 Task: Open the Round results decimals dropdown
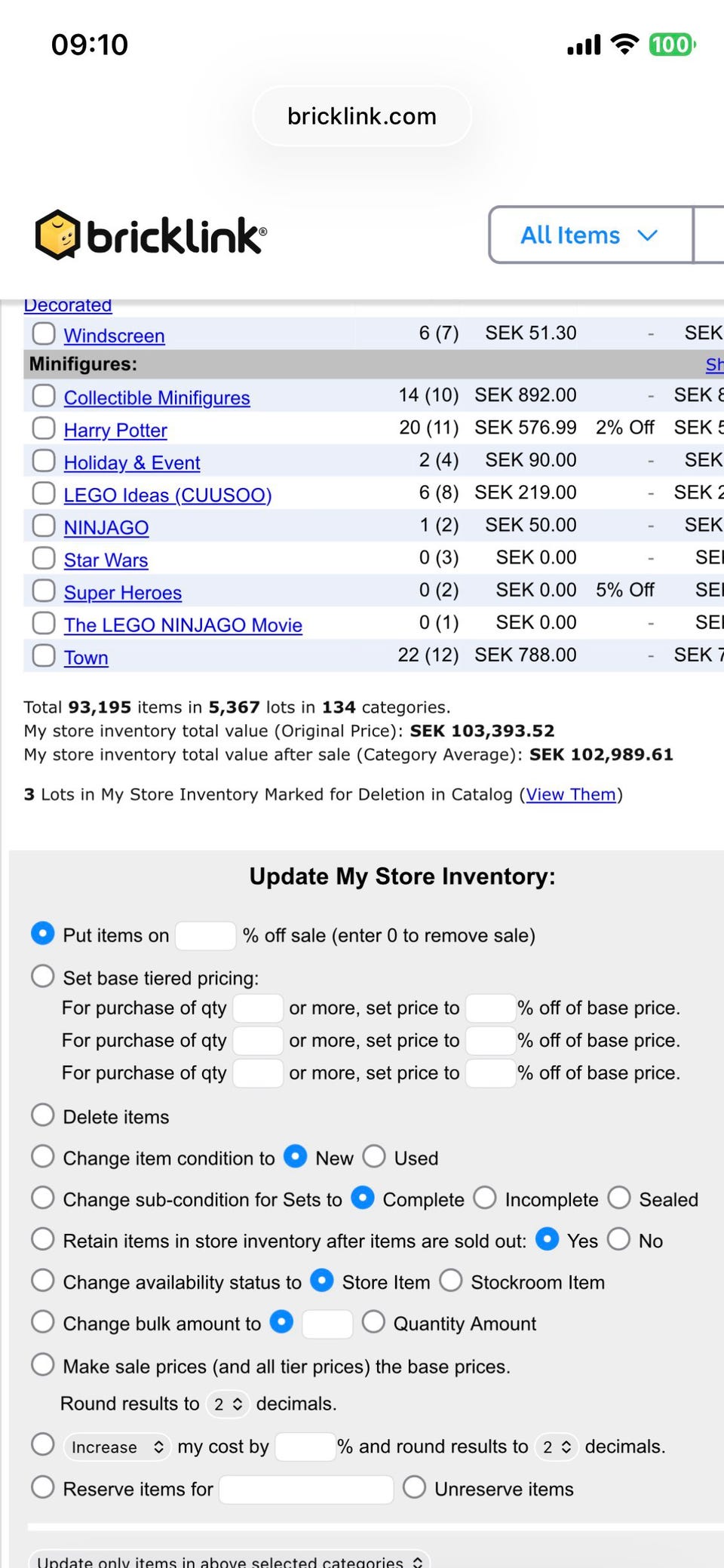pos(228,1404)
